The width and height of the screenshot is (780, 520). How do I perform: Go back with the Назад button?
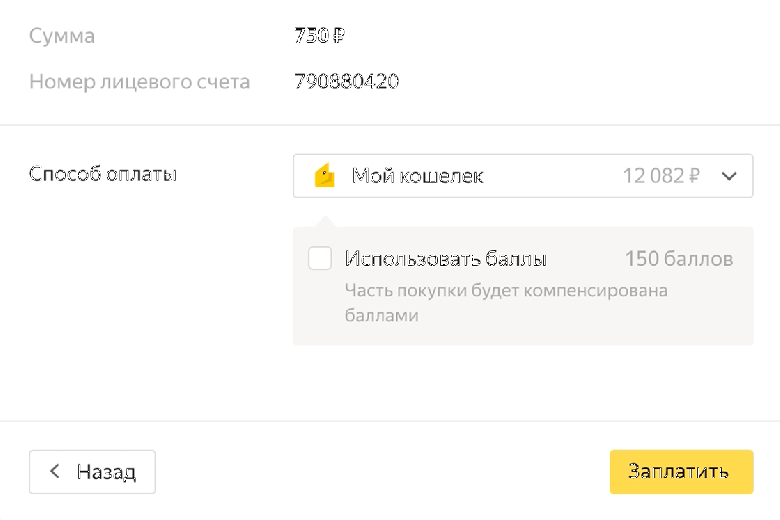92,471
